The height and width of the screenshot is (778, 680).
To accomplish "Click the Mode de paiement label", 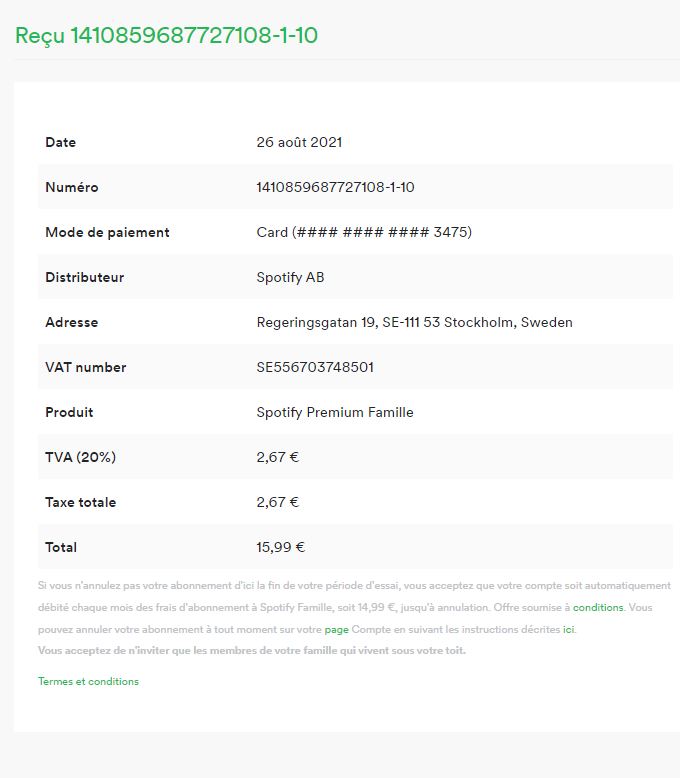I will click(x=107, y=232).
